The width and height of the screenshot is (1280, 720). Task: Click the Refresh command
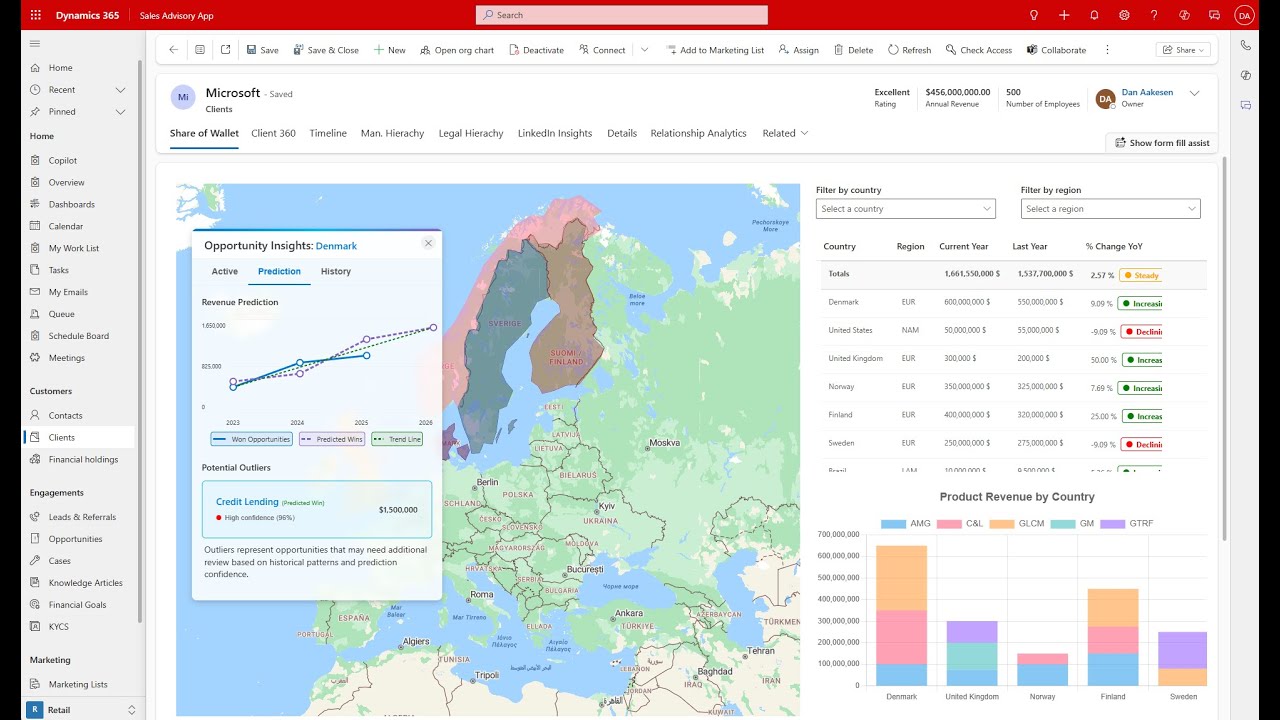click(x=909, y=50)
